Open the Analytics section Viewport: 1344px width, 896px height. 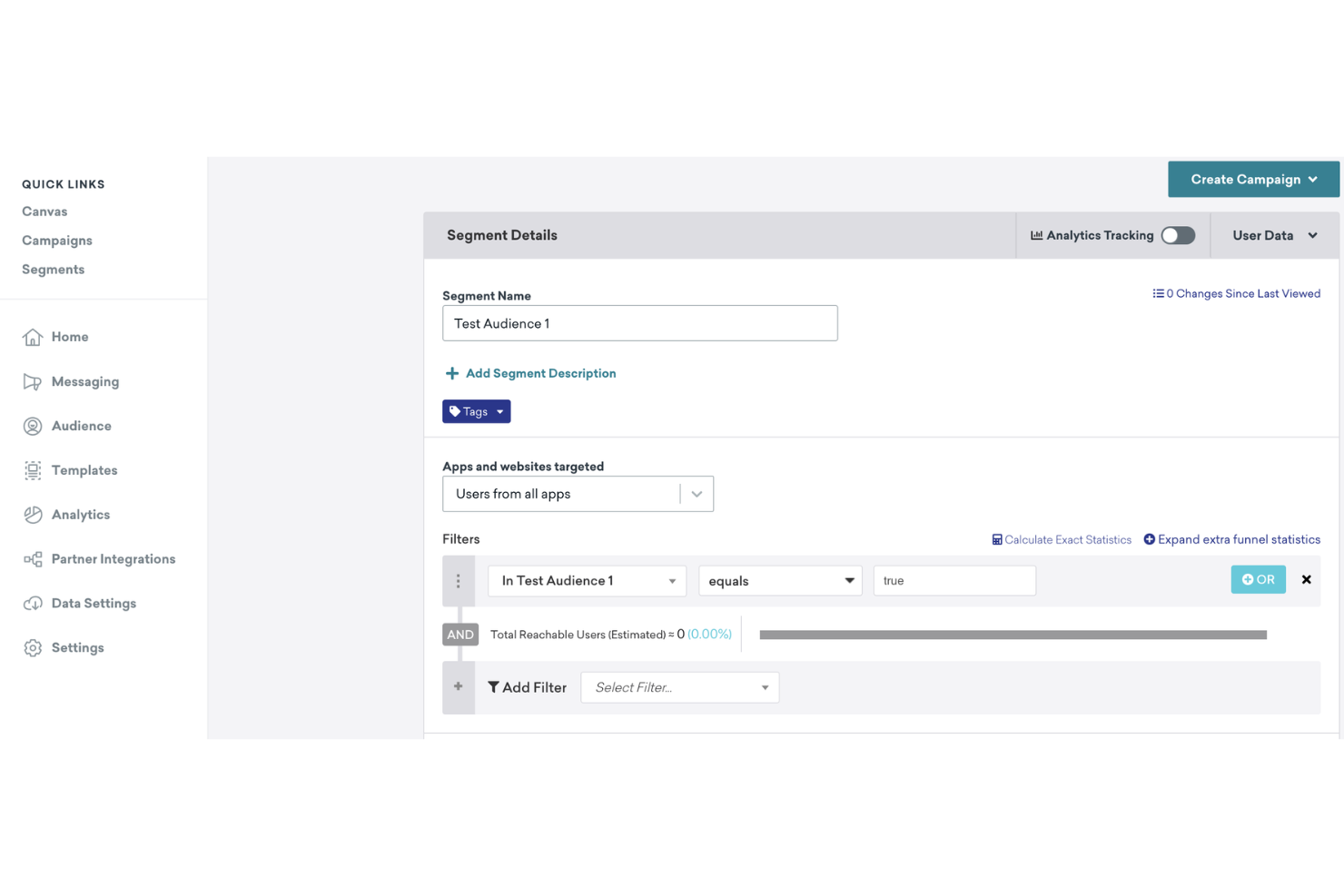(80, 515)
